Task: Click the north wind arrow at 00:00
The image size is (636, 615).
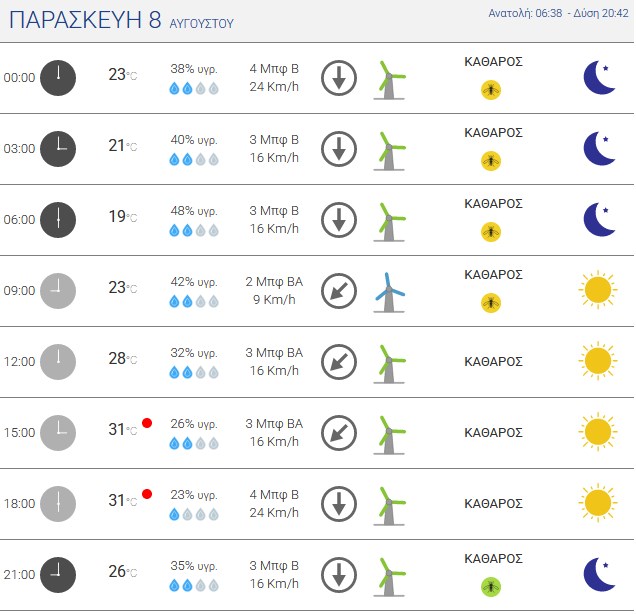Action: (339, 78)
